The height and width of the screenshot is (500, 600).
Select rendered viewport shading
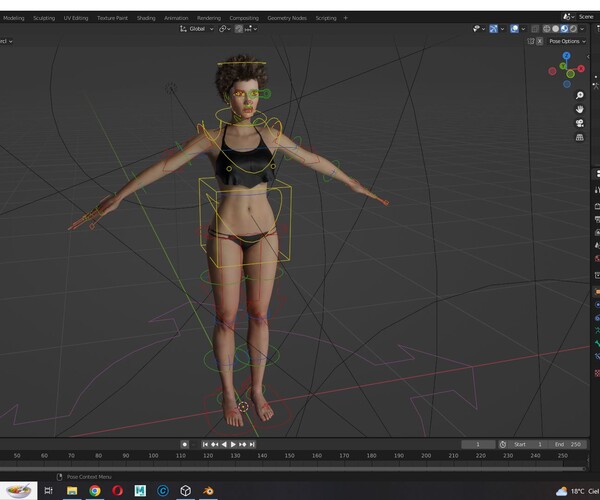pos(573,29)
